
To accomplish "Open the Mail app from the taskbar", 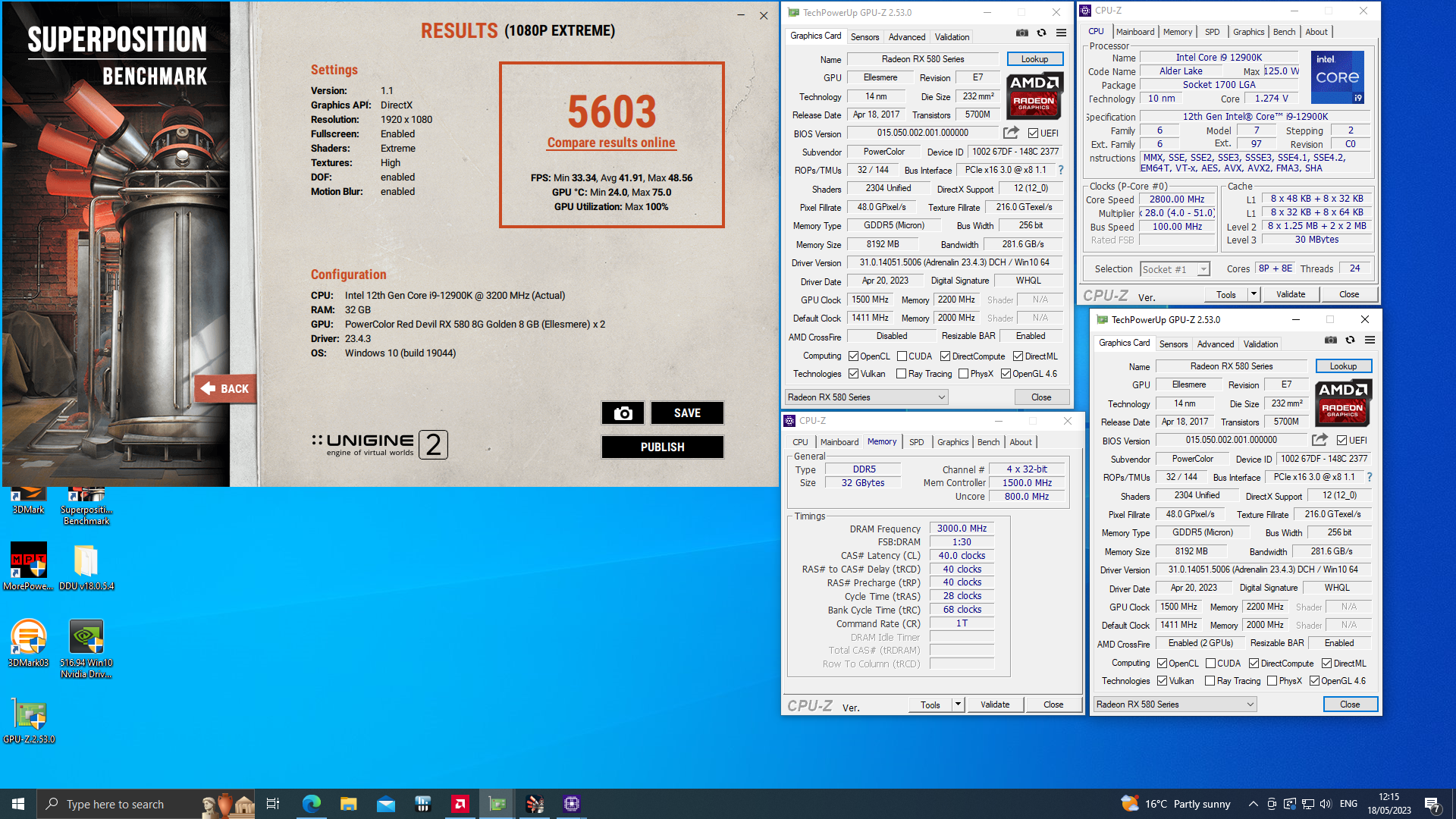I will click(x=385, y=804).
